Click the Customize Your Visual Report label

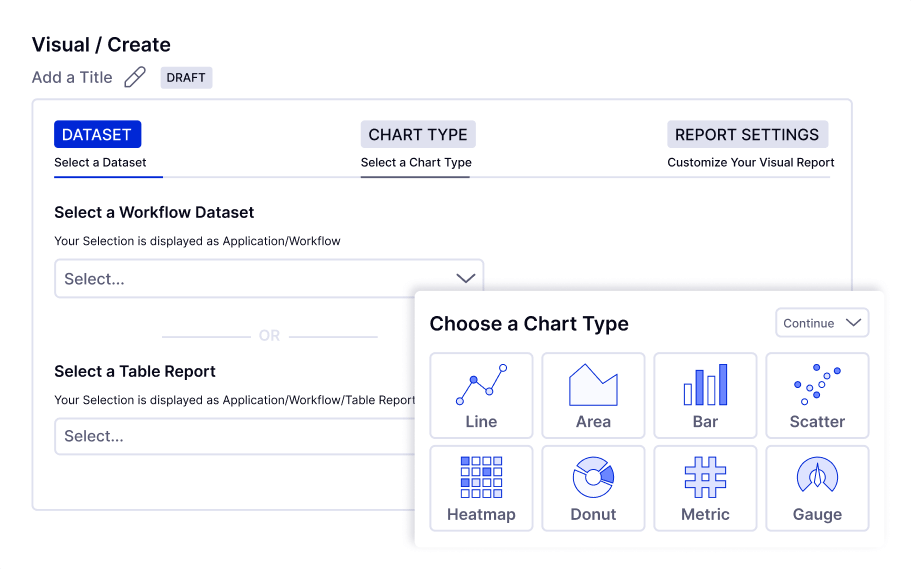coord(750,162)
